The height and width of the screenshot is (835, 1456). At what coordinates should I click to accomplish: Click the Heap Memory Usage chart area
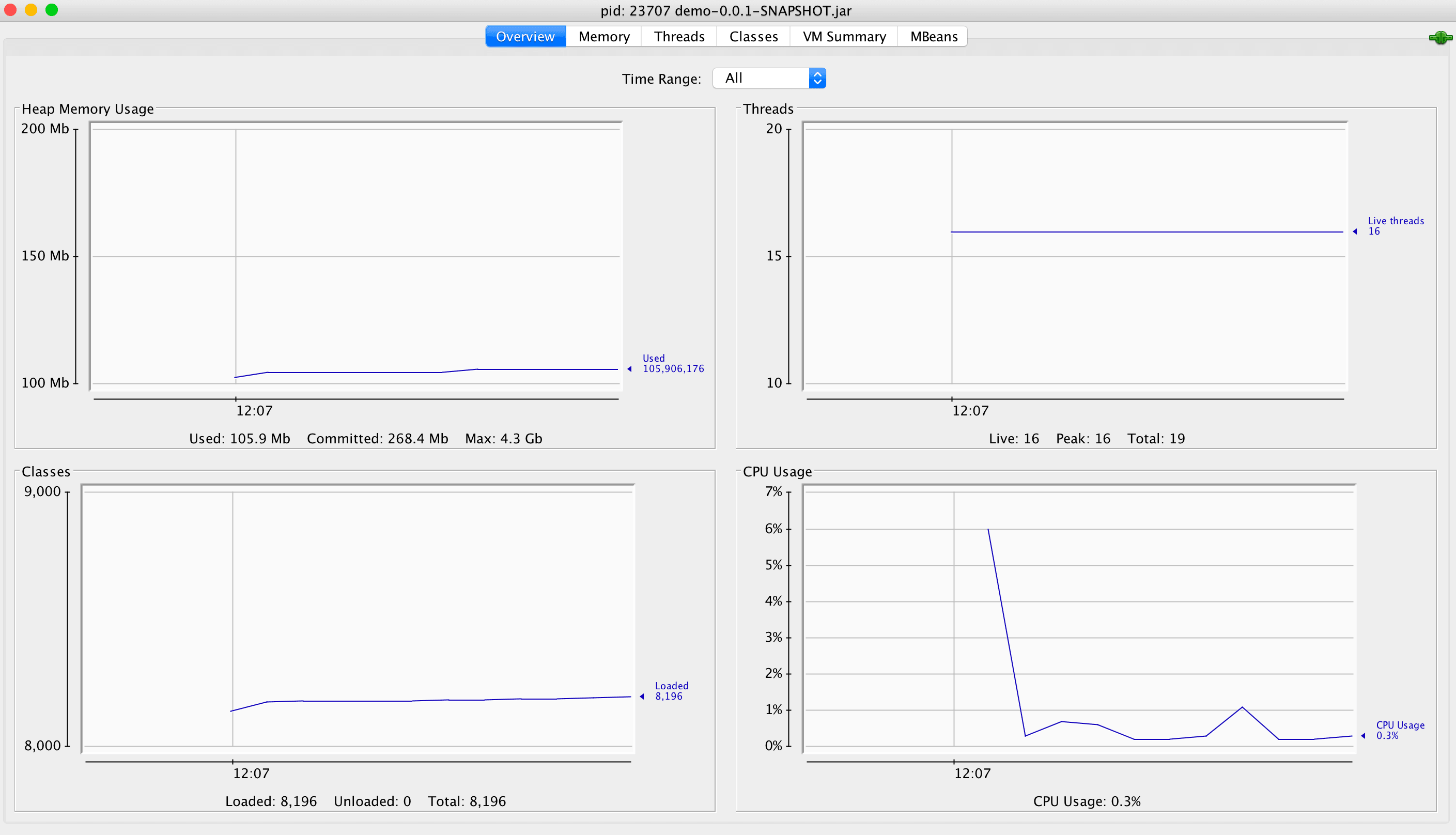click(356, 256)
